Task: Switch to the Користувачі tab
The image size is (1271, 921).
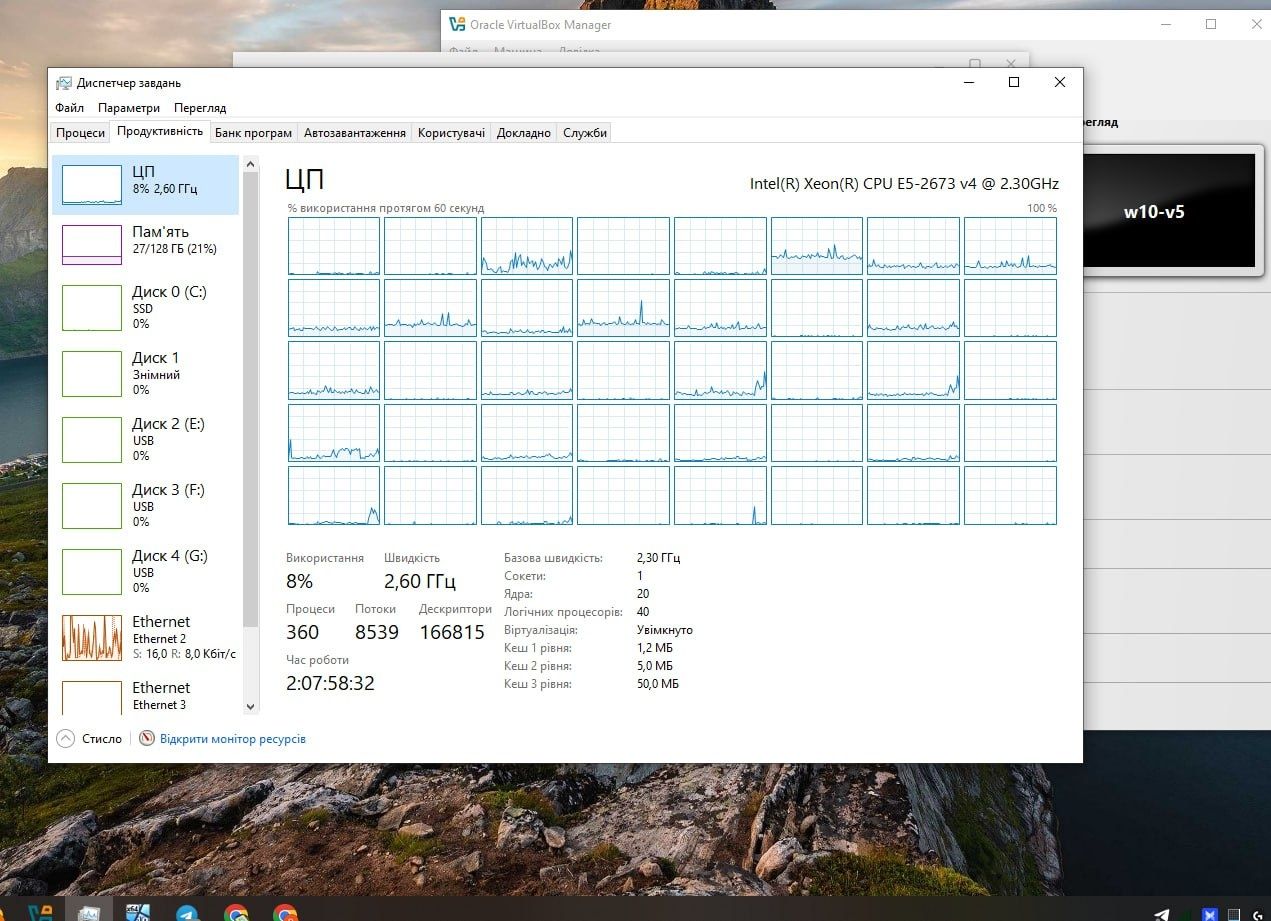Action: click(x=451, y=132)
